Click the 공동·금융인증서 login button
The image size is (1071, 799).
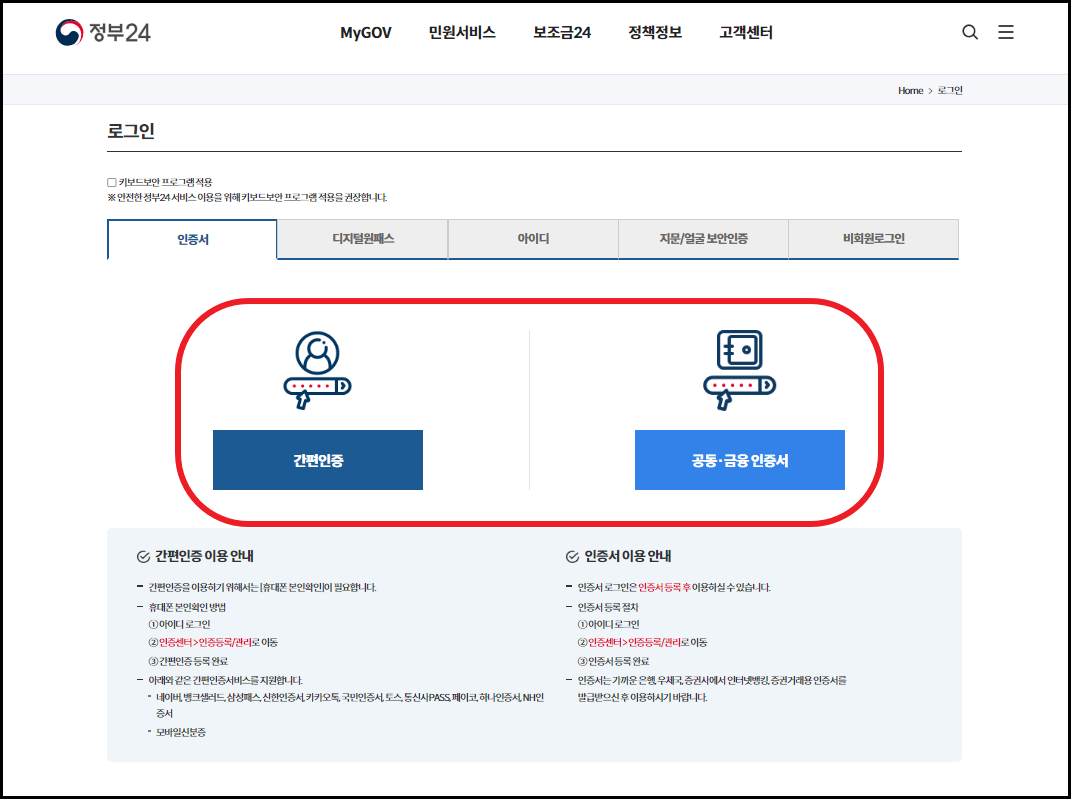(739, 460)
